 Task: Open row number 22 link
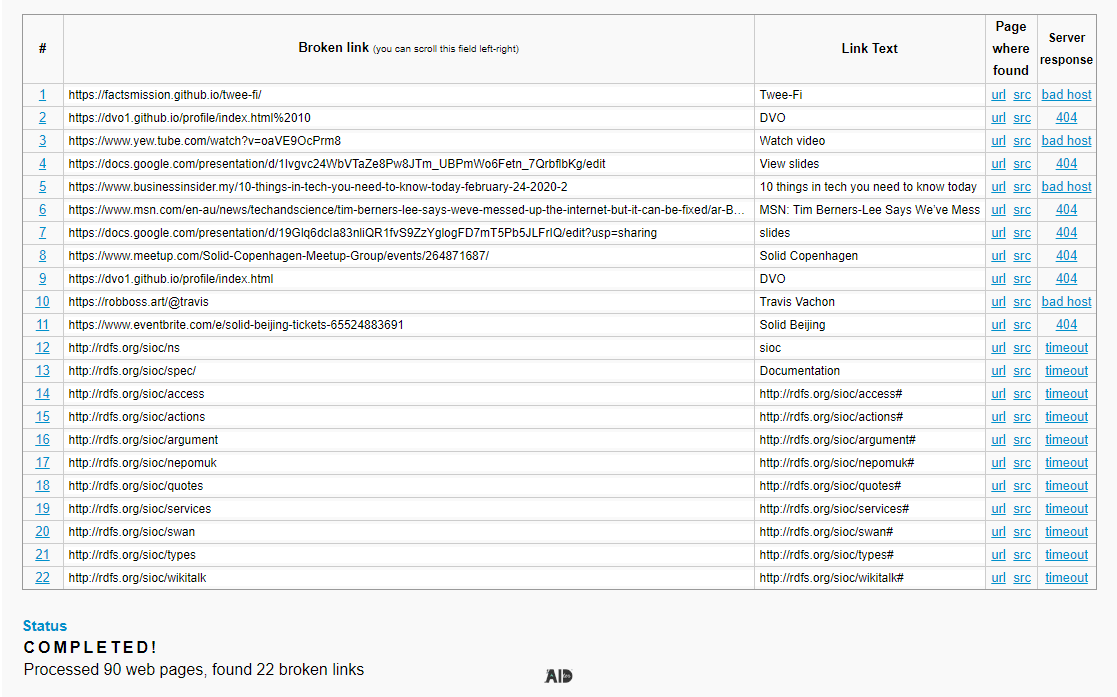pyautogui.click(x=43, y=578)
